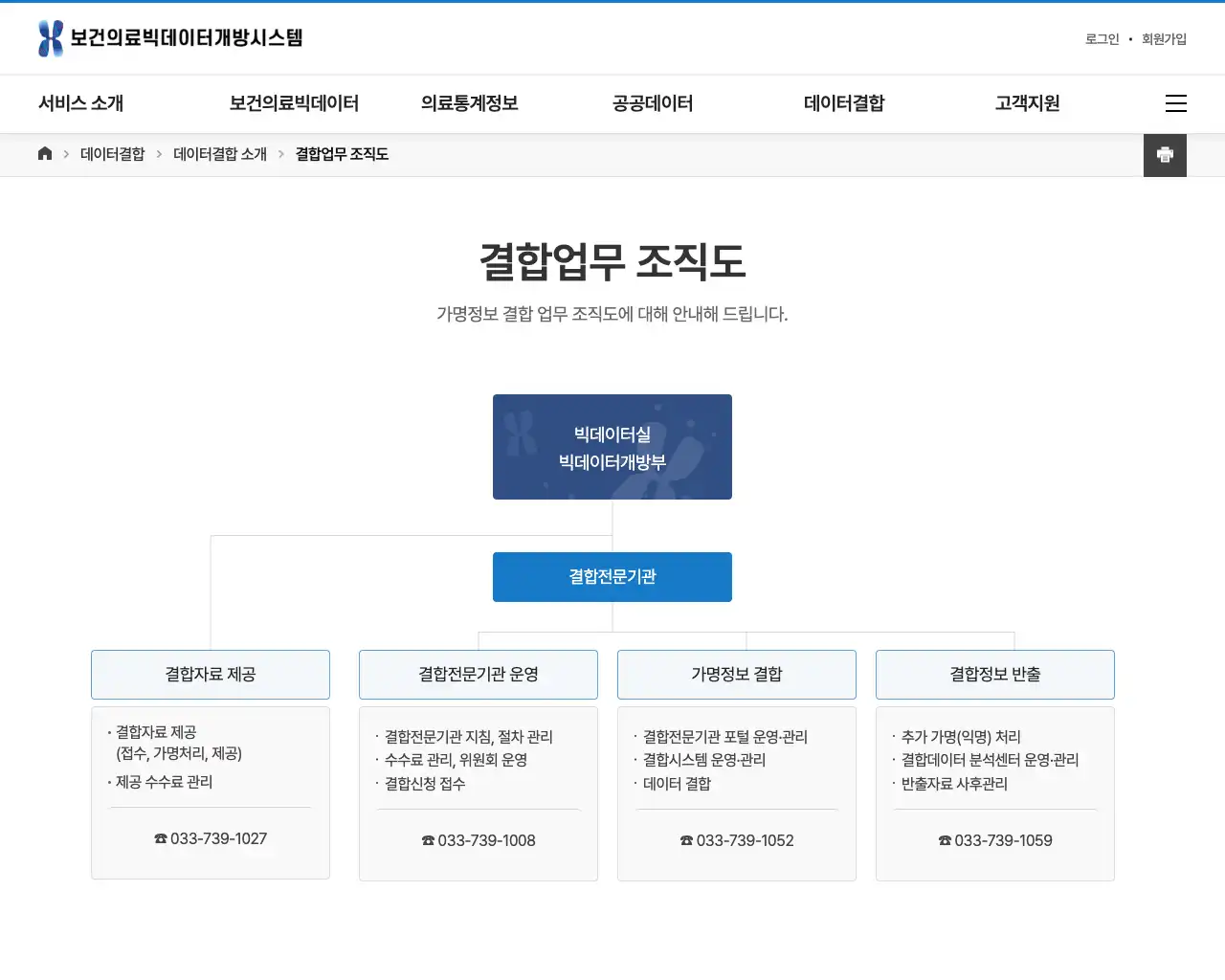Open the 보건의료빅데이터 menu

coord(294,103)
